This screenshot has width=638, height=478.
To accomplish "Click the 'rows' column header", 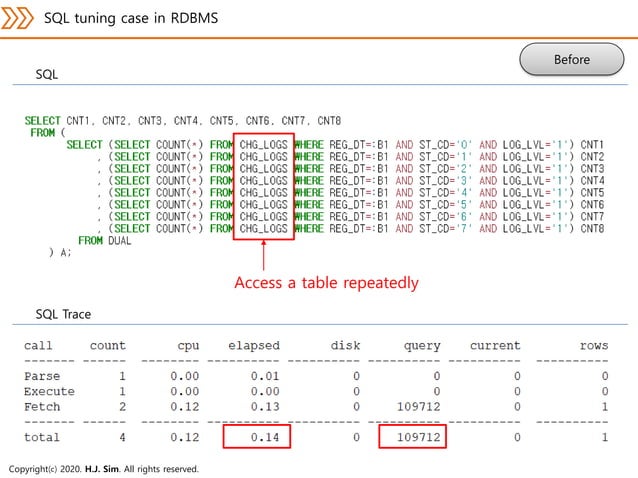I will click(594, 346).
